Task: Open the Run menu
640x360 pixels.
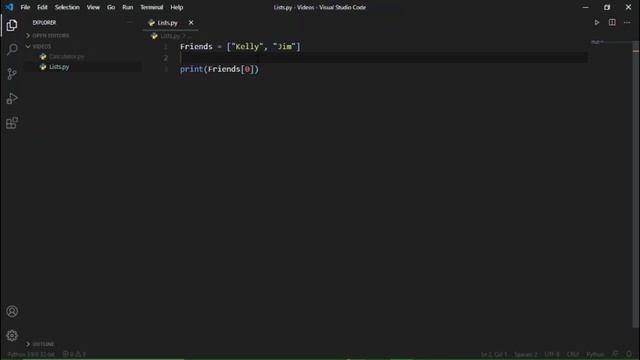Action: tap(127, 7)
